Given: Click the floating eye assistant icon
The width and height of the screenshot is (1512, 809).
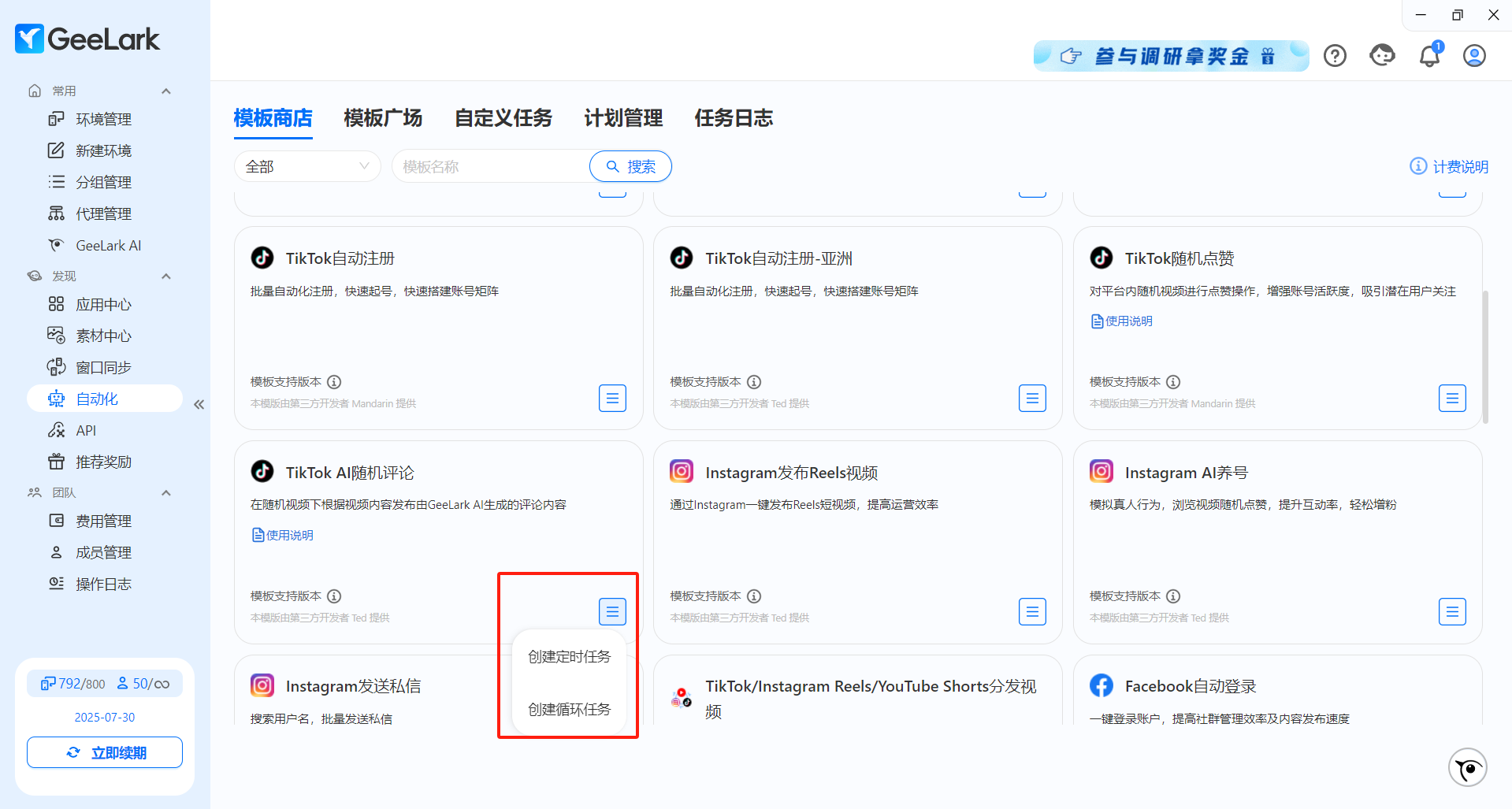Looking at the screenshot, I should pos(1467,767).
